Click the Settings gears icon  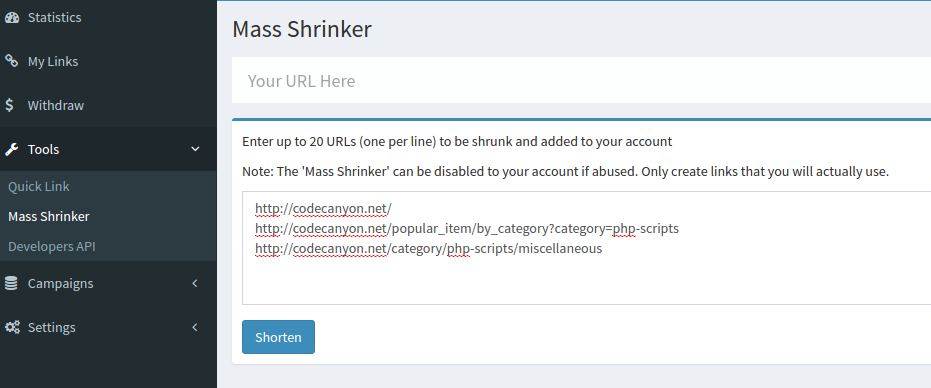click(x=12, y=327)
